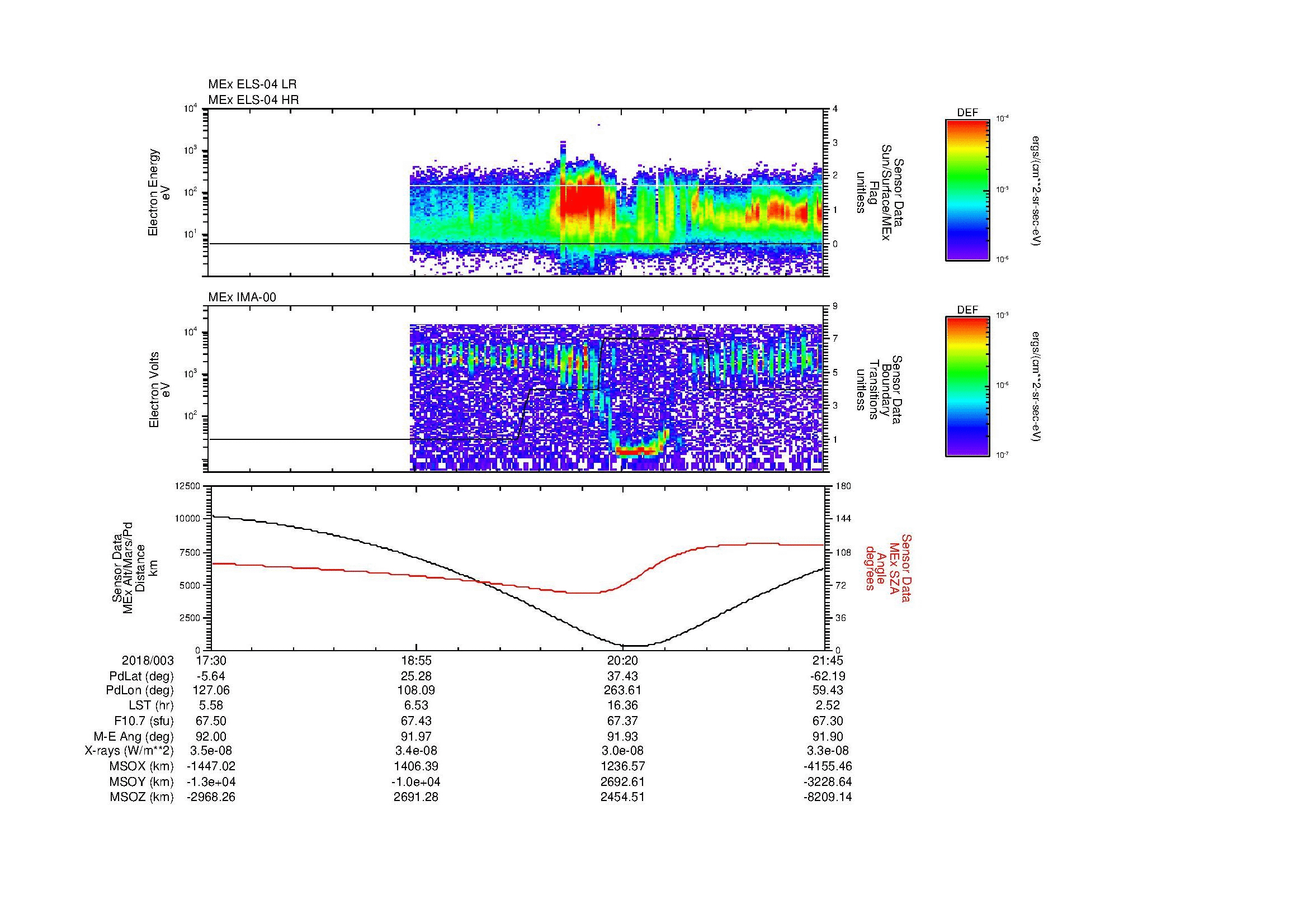Image resolution: width=1308 pixels, height=924 pixels.
Task: Click the date label 2018/003
Action: 148,660
